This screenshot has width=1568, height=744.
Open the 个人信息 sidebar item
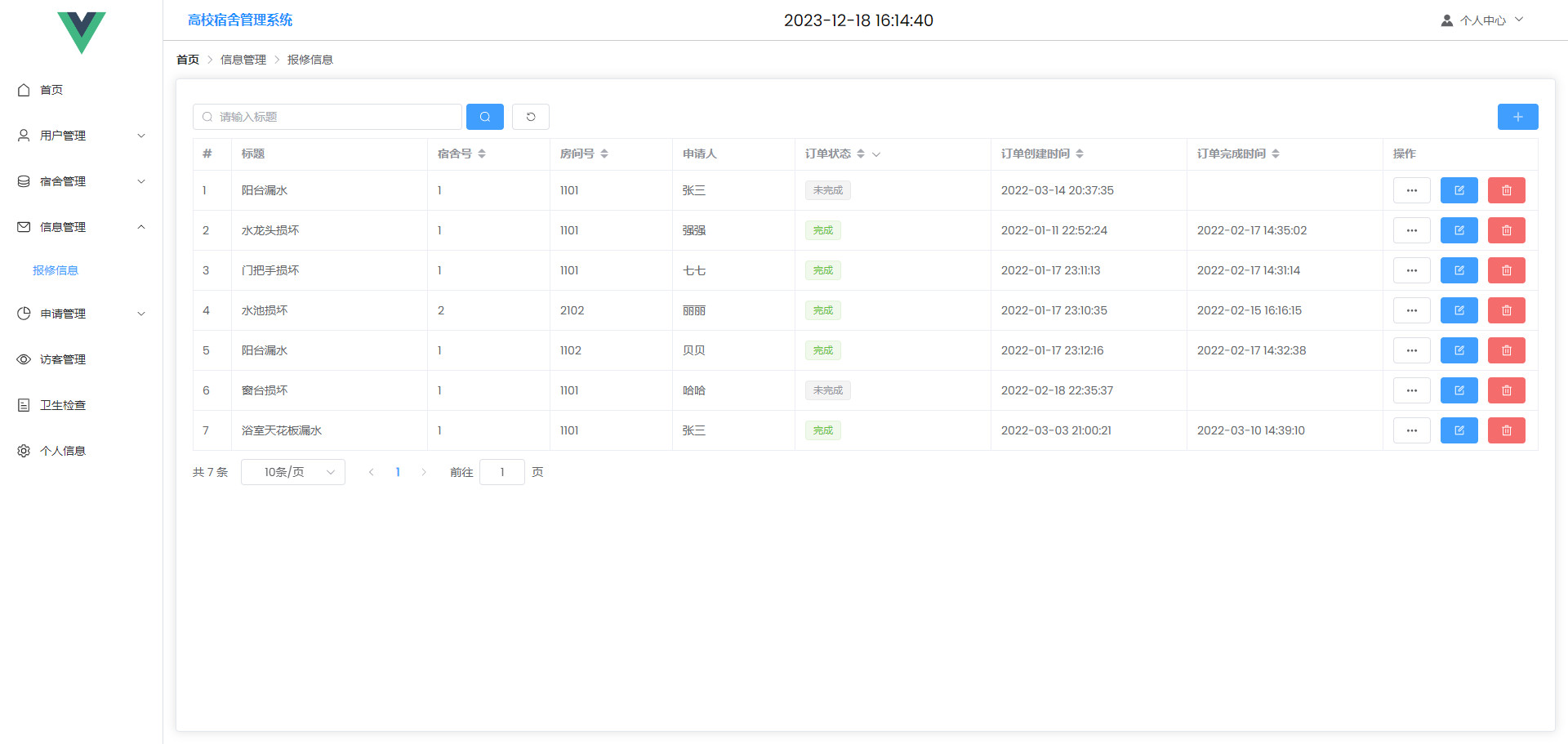click(82, 451)
